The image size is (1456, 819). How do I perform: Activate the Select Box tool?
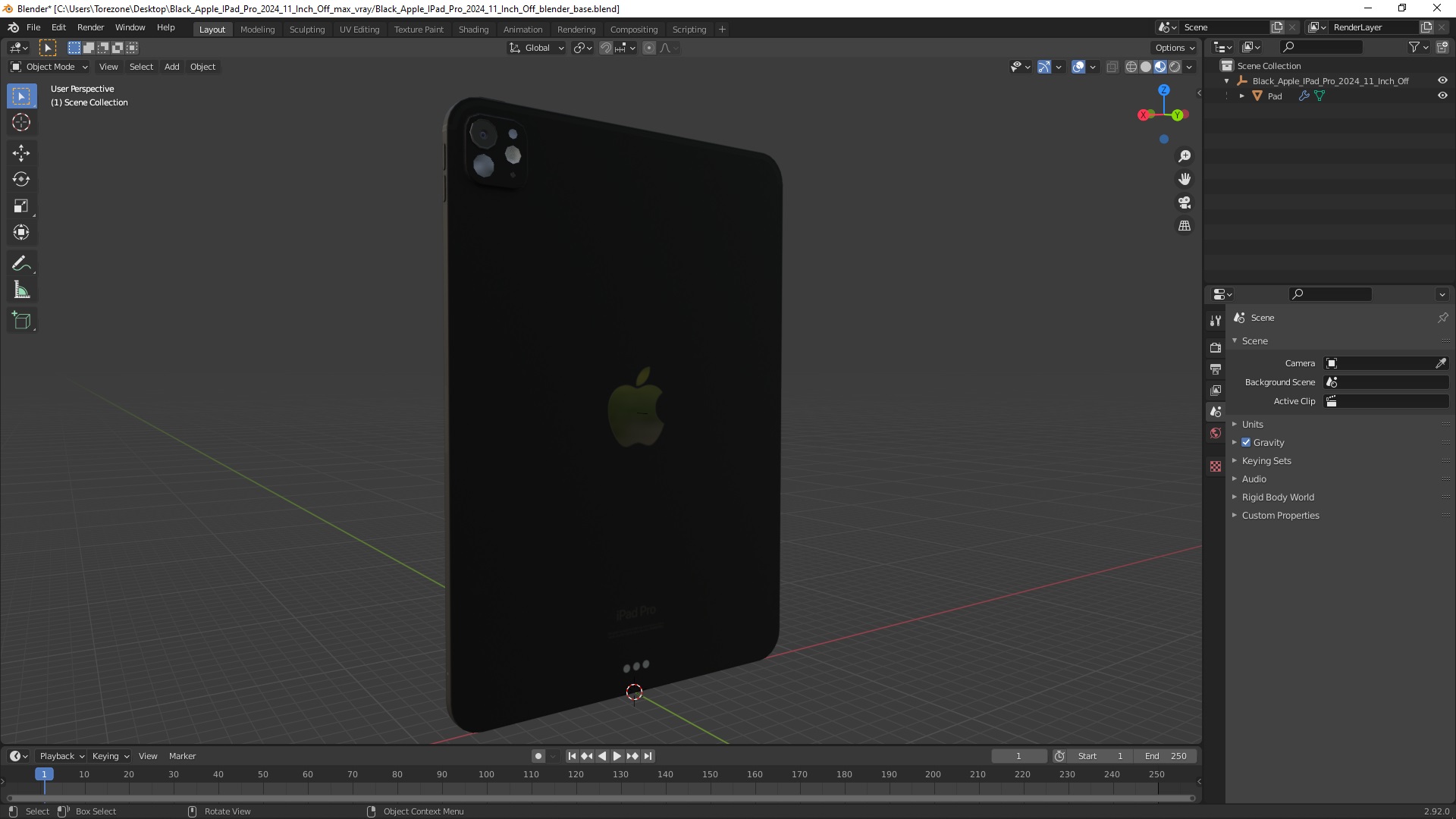coord(21,96)
